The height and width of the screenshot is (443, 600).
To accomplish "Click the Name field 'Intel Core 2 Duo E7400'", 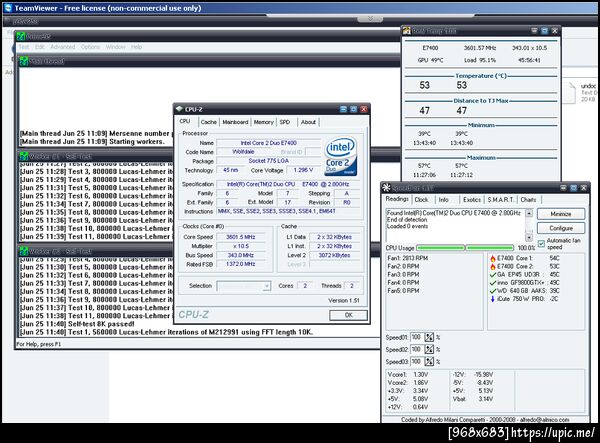I will click(x=269, y=143).
